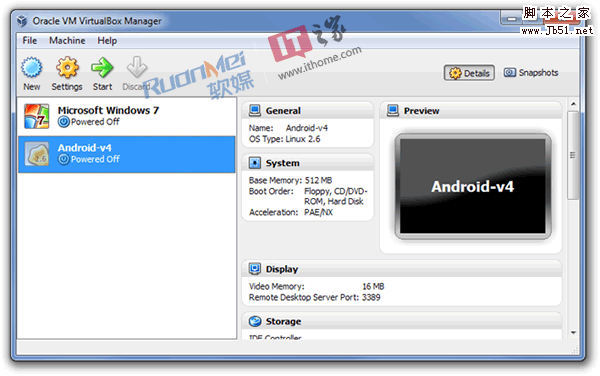This screenshot has width=600, height=376.
Task: Click the details pane scroll down arrow
Action: (573, 333)
